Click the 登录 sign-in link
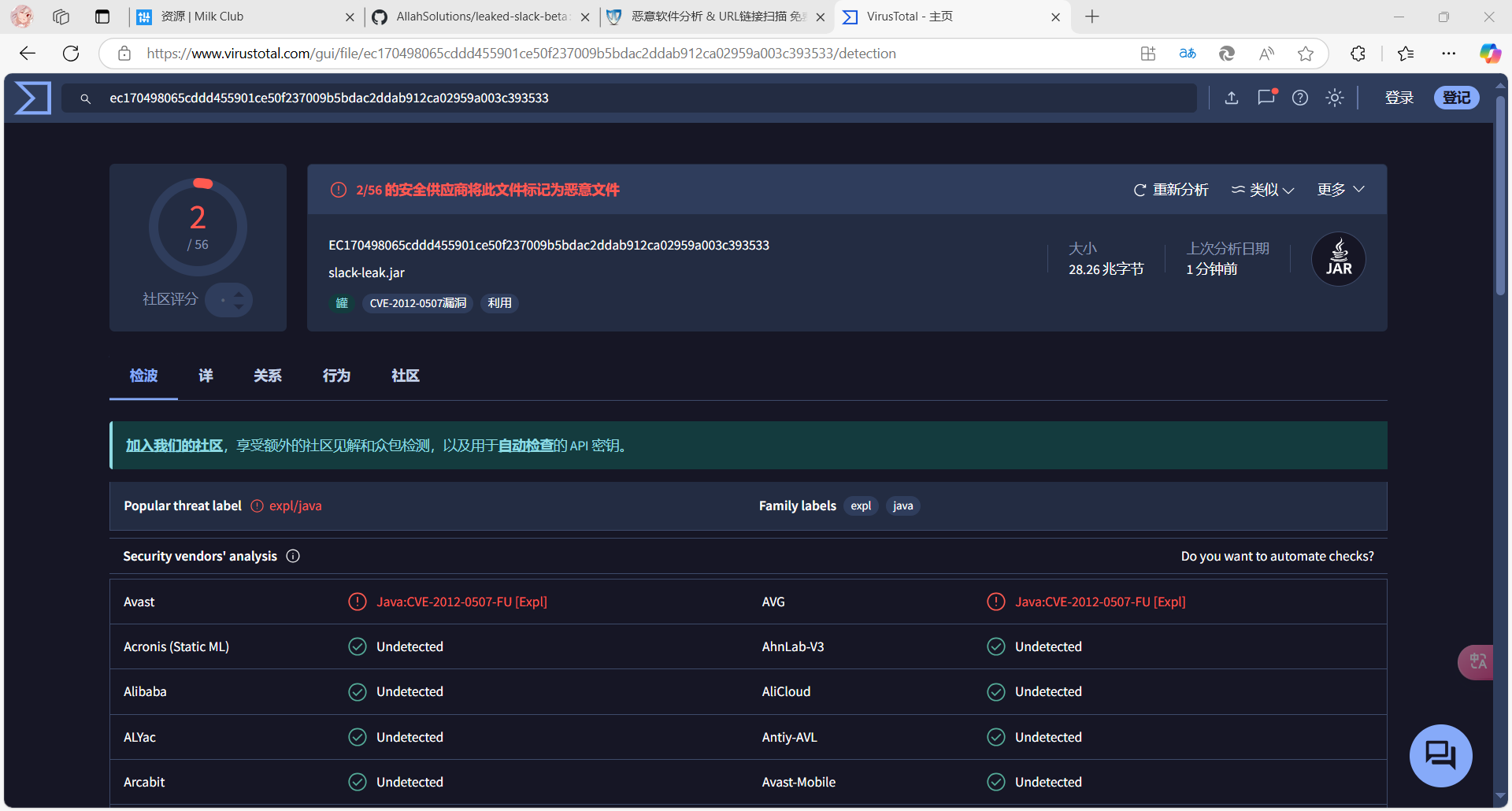The width and height of the screenshot is (1512, 811). tap(1399, 98)
